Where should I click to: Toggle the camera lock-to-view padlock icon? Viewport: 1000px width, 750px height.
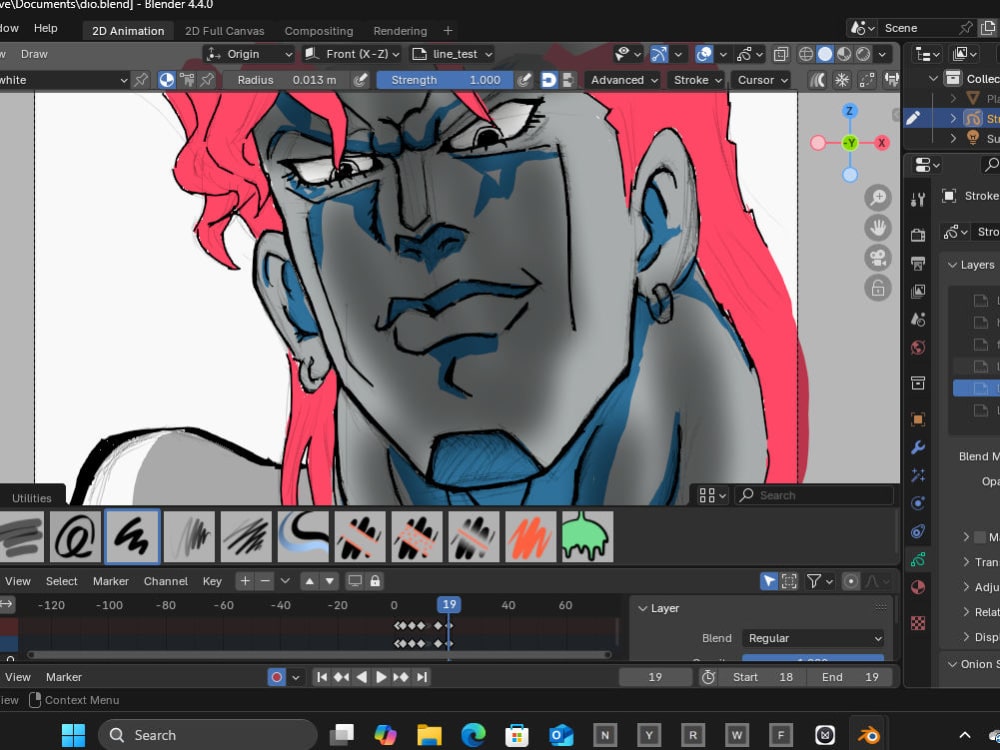click(x=878, y=288)
